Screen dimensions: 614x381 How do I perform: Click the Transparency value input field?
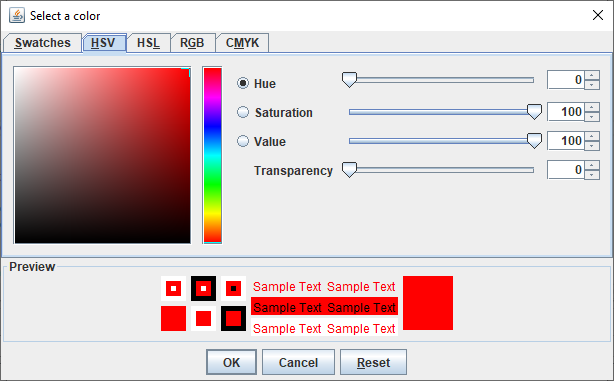565,170
